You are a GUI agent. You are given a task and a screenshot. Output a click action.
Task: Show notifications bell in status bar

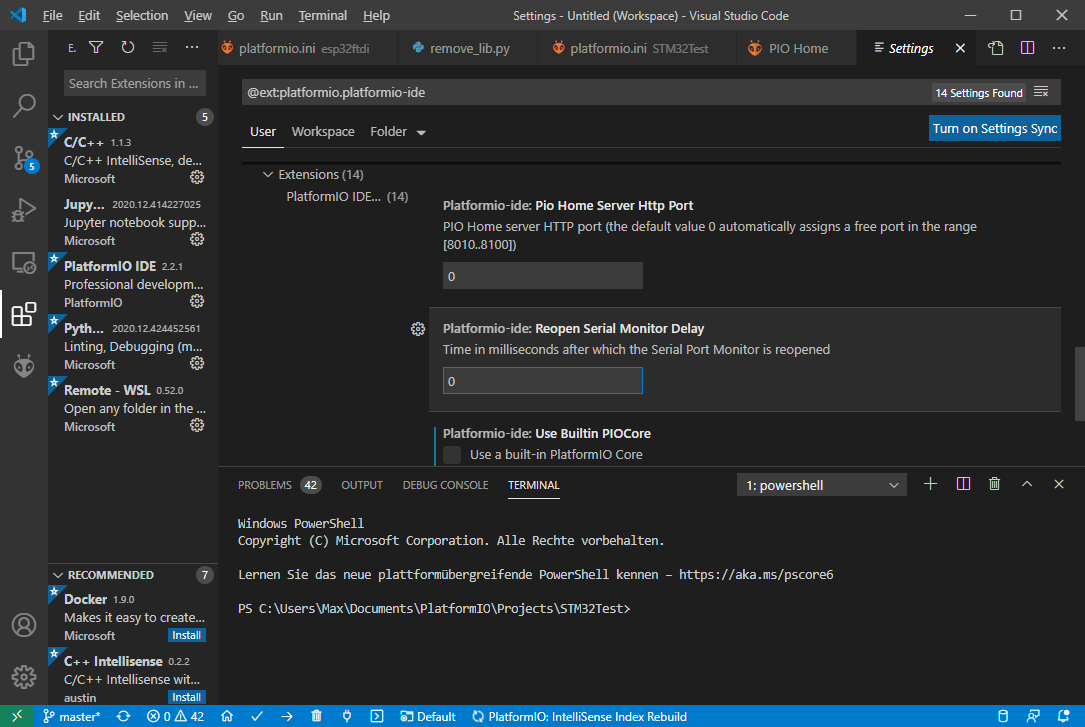[1064, 716]
